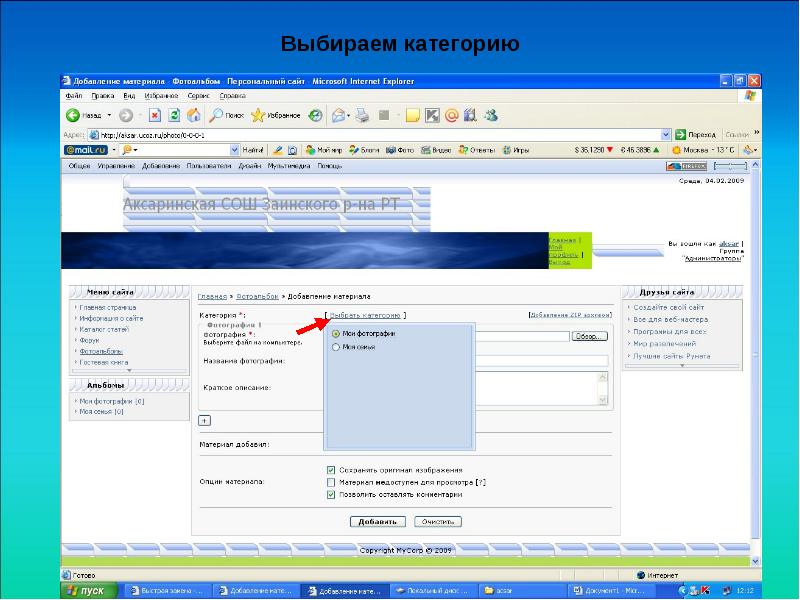Refresh the page with the Refresh icon
Viewport: 800px width, 600px height.
click(174, 115)
